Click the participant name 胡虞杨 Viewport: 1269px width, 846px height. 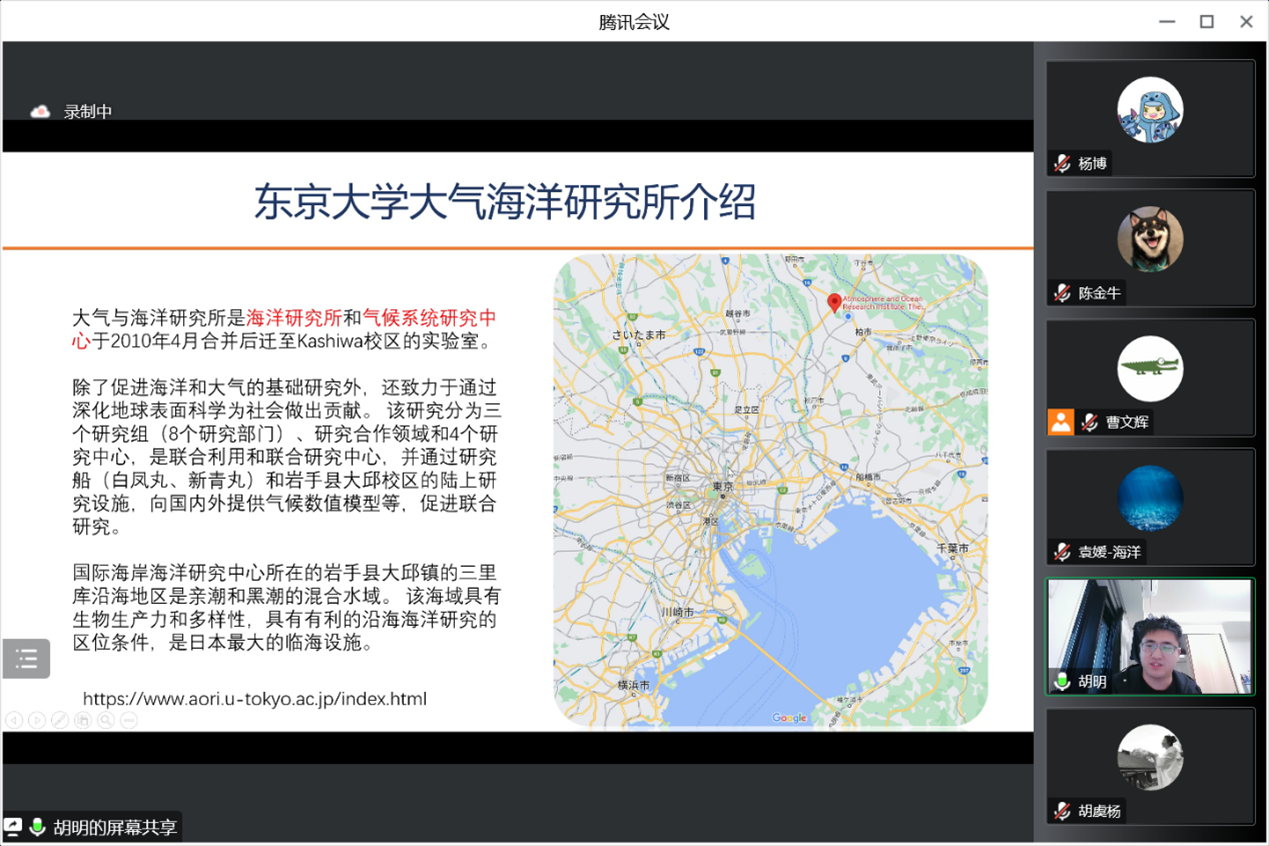(1100, 811)
